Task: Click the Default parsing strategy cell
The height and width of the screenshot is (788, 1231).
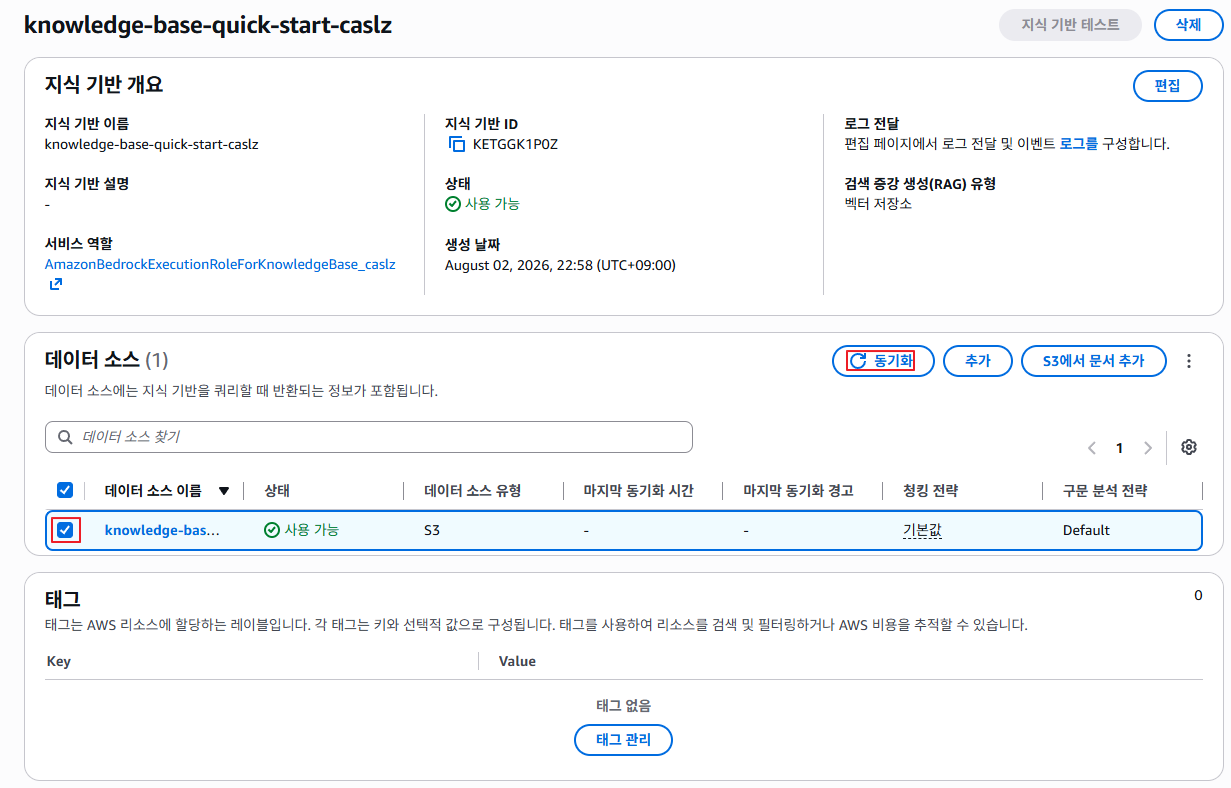Action: (1086, 530)
